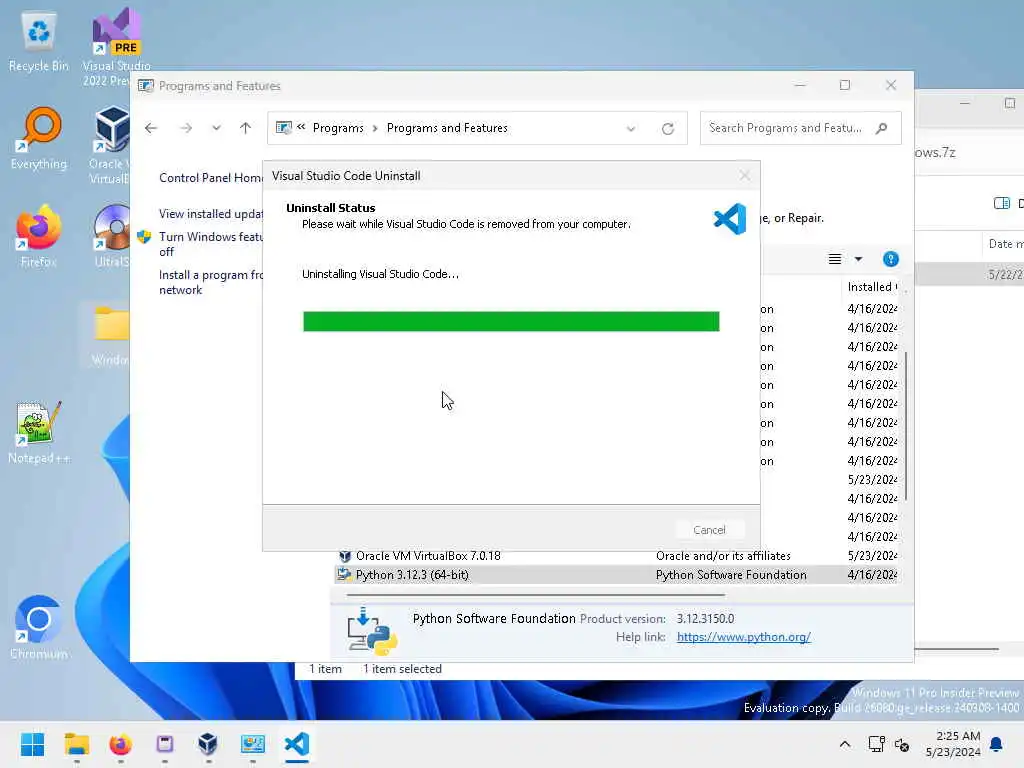Open Visual Studio 2022 Preview desktop shortcut

[x=116, y=46]
